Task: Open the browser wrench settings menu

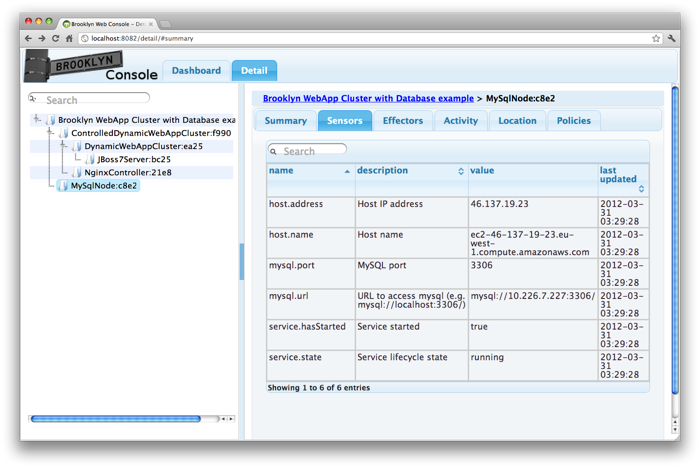Action: (672, 38)
